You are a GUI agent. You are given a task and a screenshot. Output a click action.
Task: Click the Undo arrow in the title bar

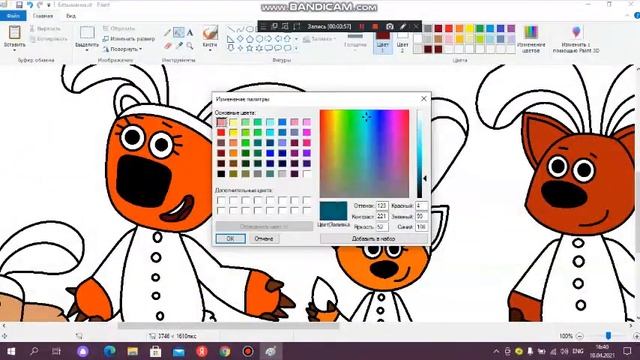point(30,5)
